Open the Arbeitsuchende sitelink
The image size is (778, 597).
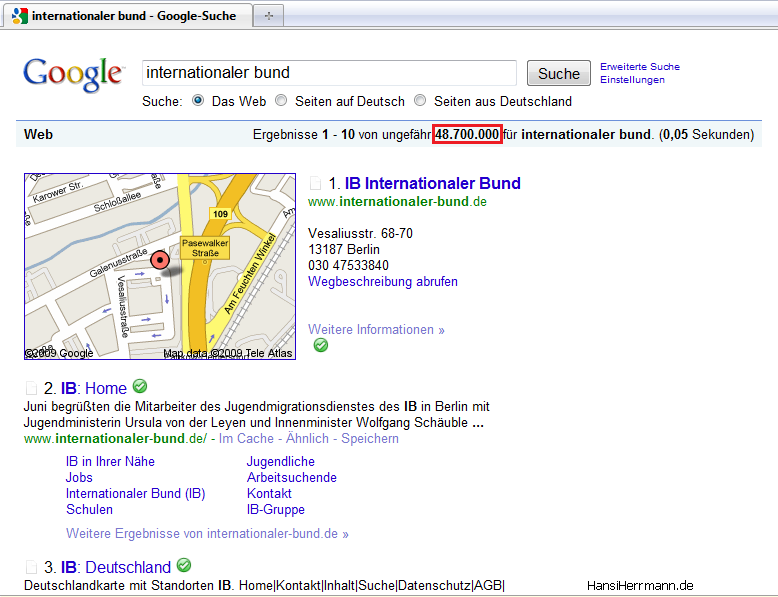tap(292, 477)
